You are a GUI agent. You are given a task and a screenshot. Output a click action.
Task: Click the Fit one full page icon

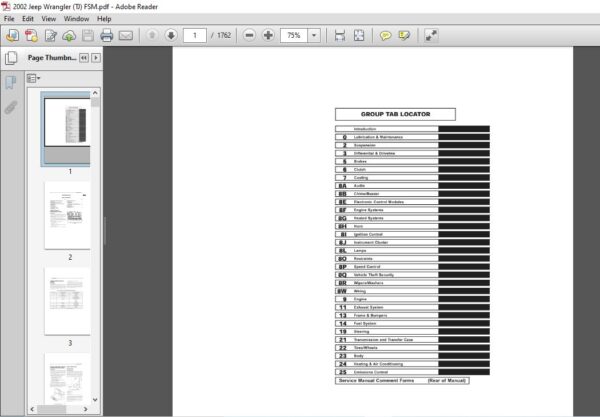coord(359,36)
